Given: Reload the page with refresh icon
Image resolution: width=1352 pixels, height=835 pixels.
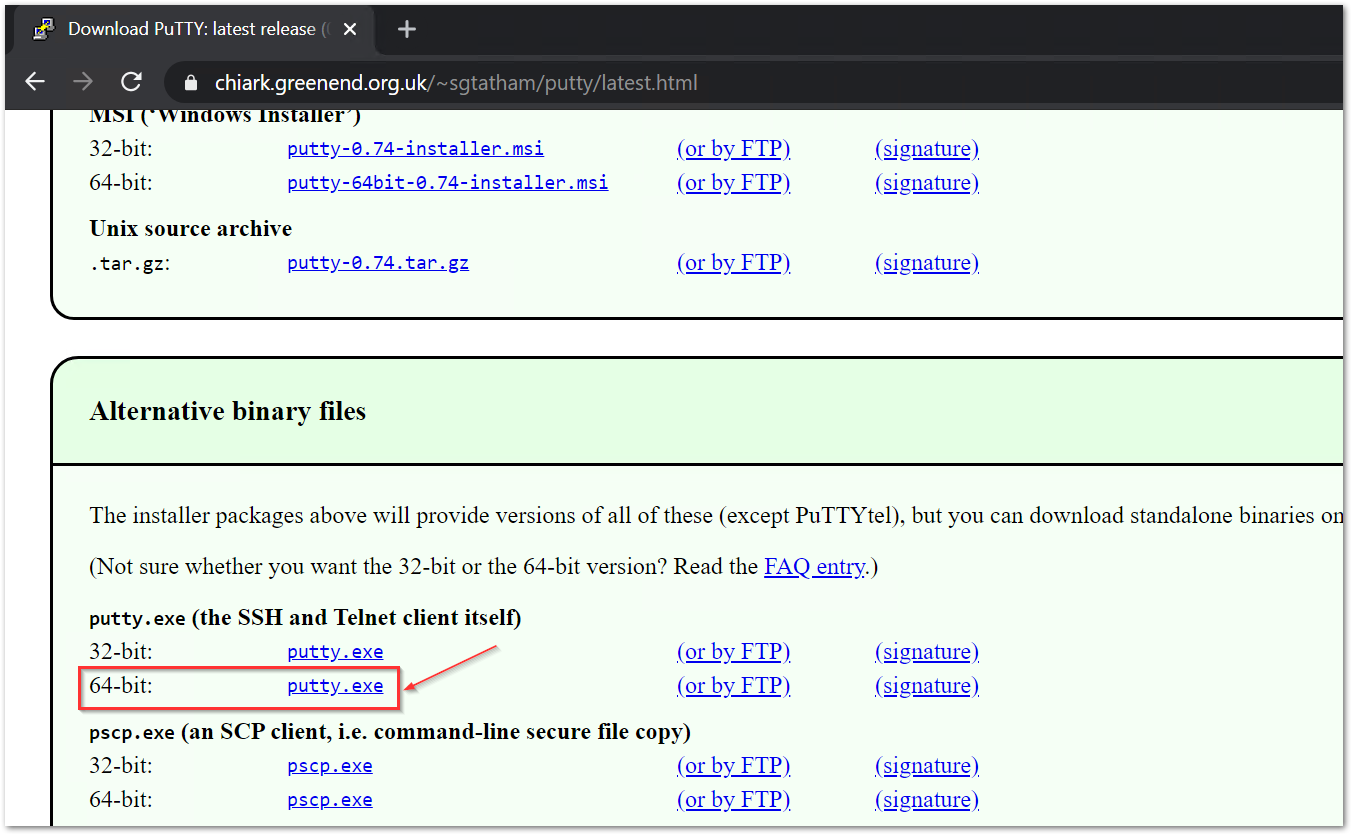Looking at the screenshot, I should pyautogui.click(x=131, y=82).
